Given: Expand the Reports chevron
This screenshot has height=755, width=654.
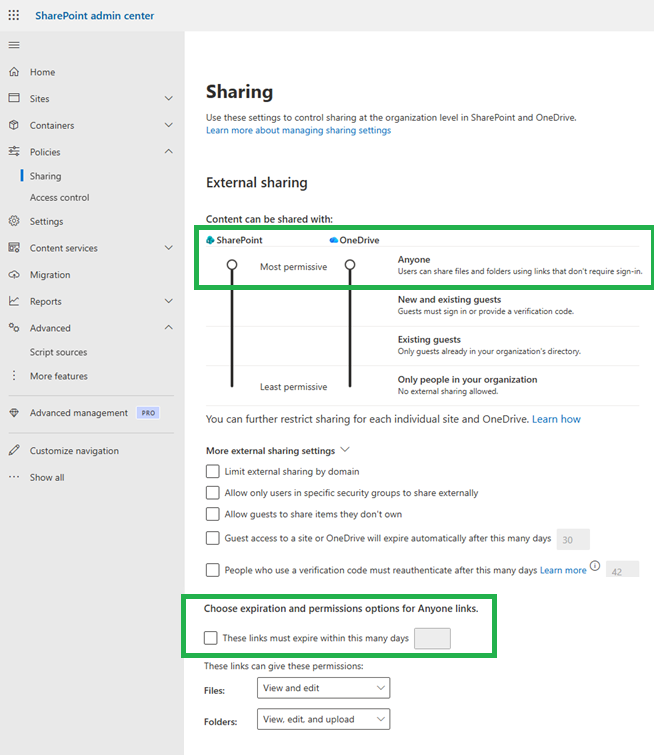Looking at the screenshot, I should click(169, 301).
